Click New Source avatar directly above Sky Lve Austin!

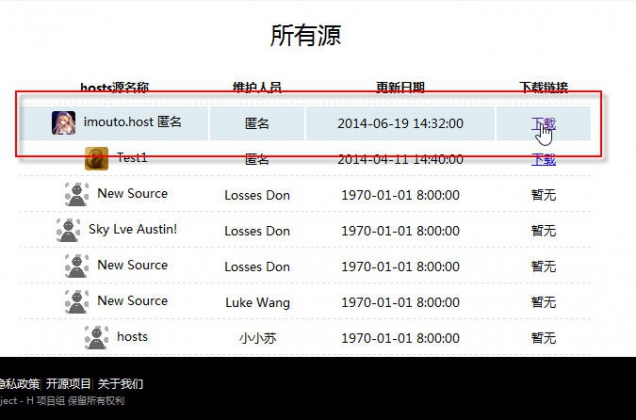[77, 194]
